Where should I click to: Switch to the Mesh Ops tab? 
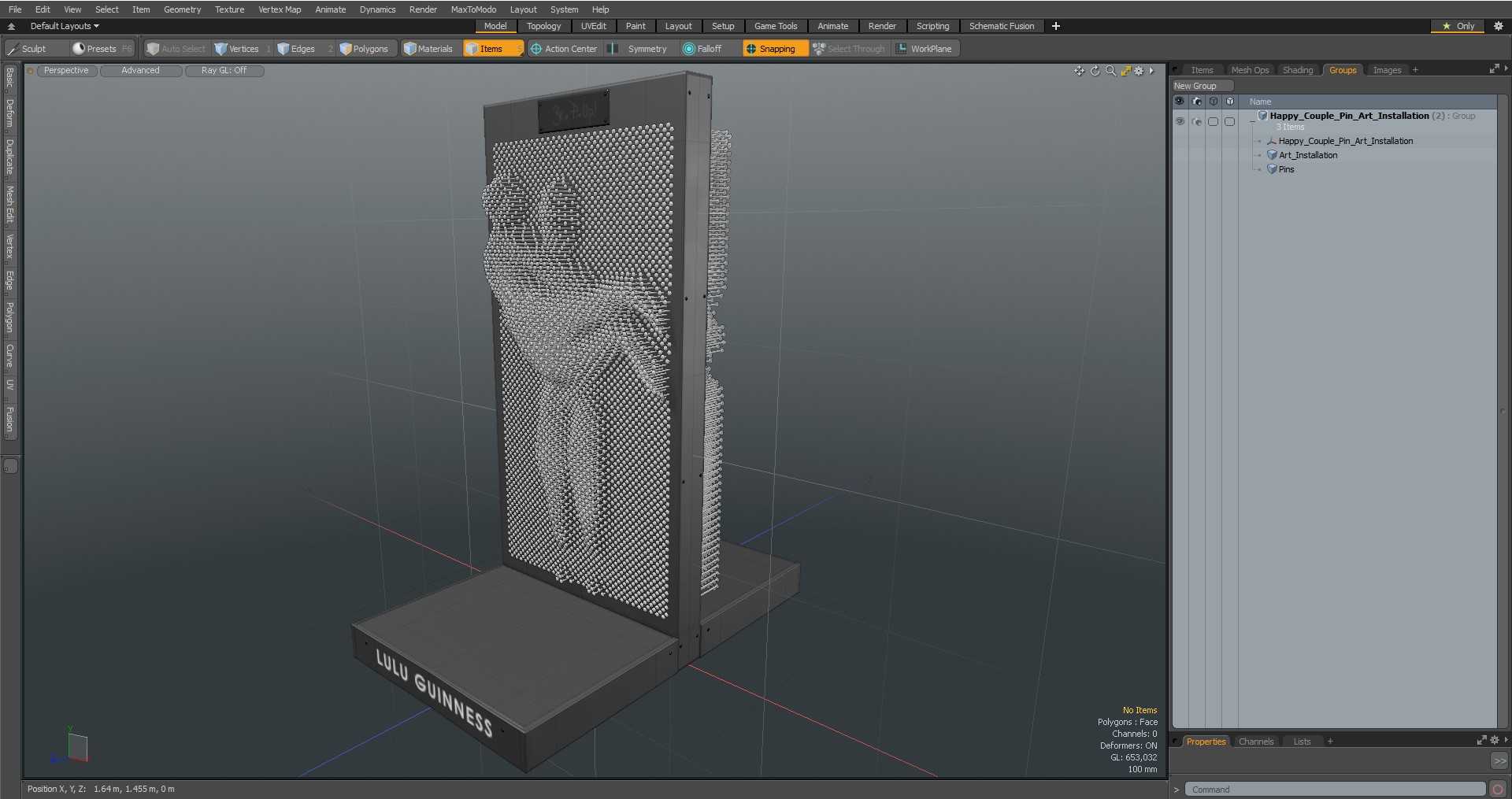(1249, 70)
